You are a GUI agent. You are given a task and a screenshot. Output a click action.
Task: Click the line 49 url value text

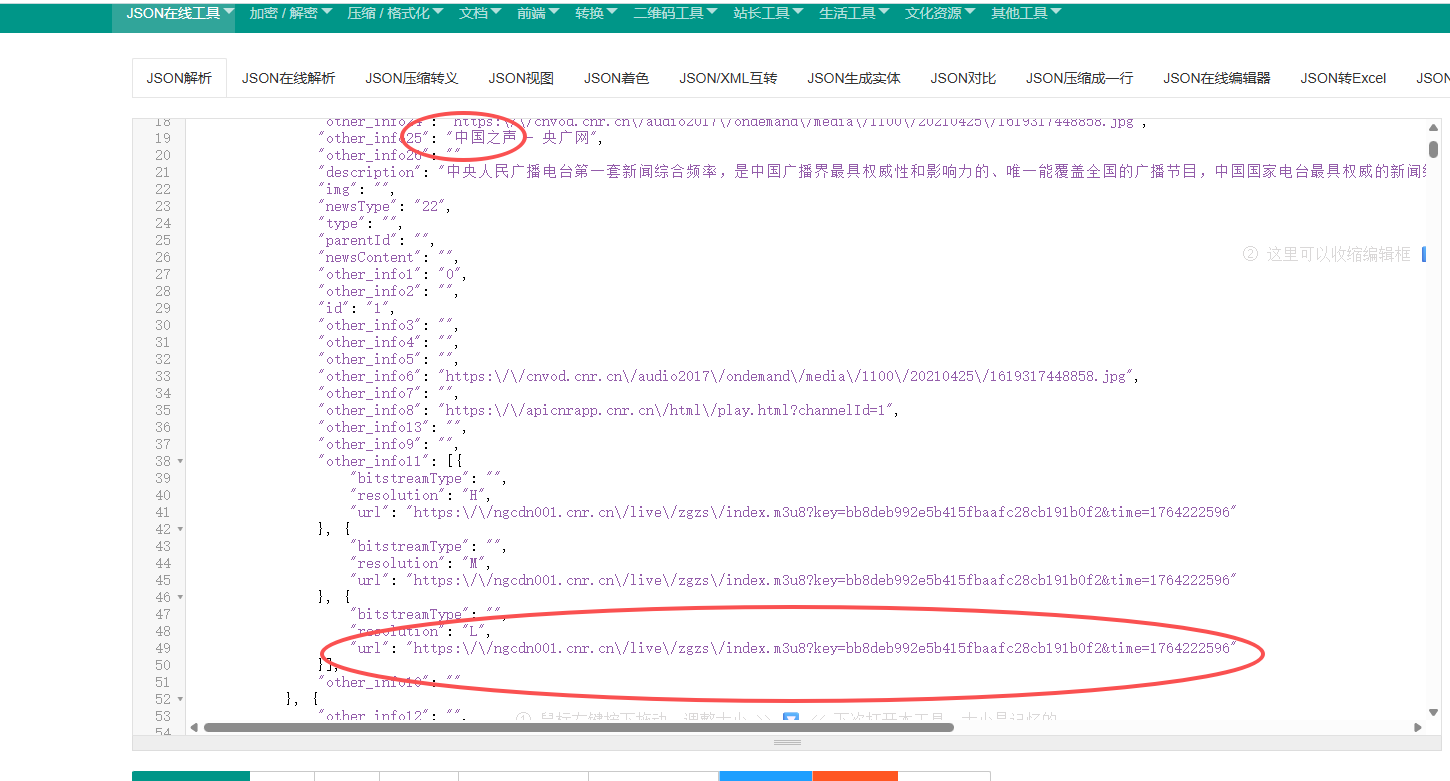click(820, 648)
